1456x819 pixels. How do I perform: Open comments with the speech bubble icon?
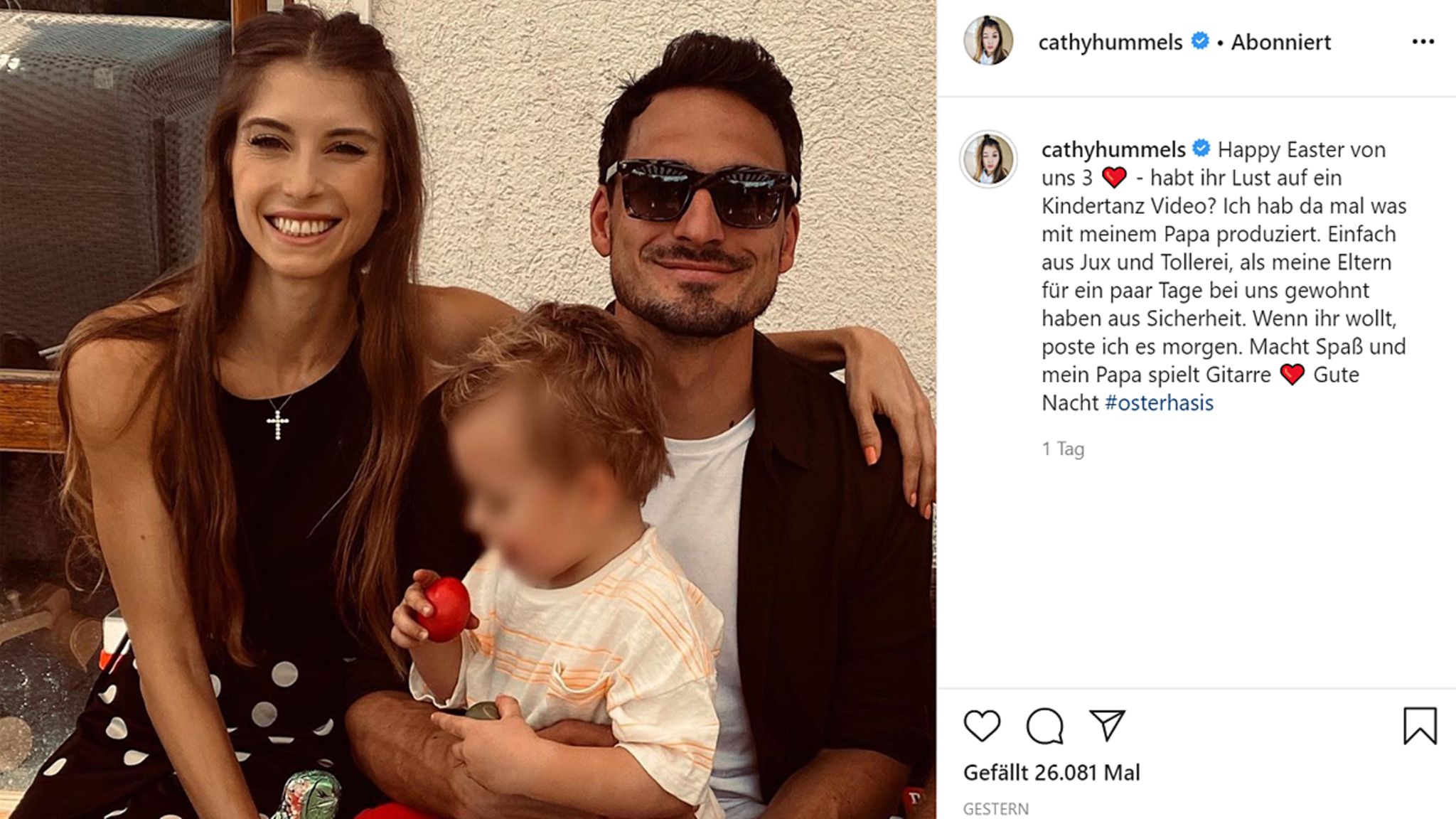[1044, 726]
